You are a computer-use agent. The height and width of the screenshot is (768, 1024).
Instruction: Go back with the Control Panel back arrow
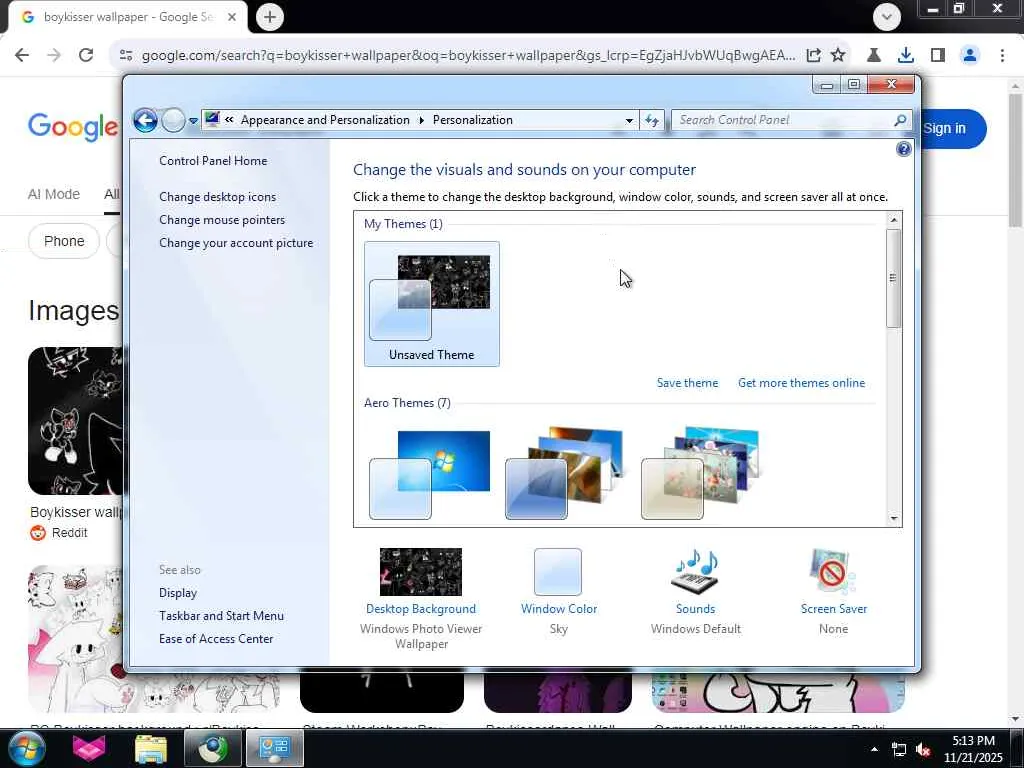145,120
